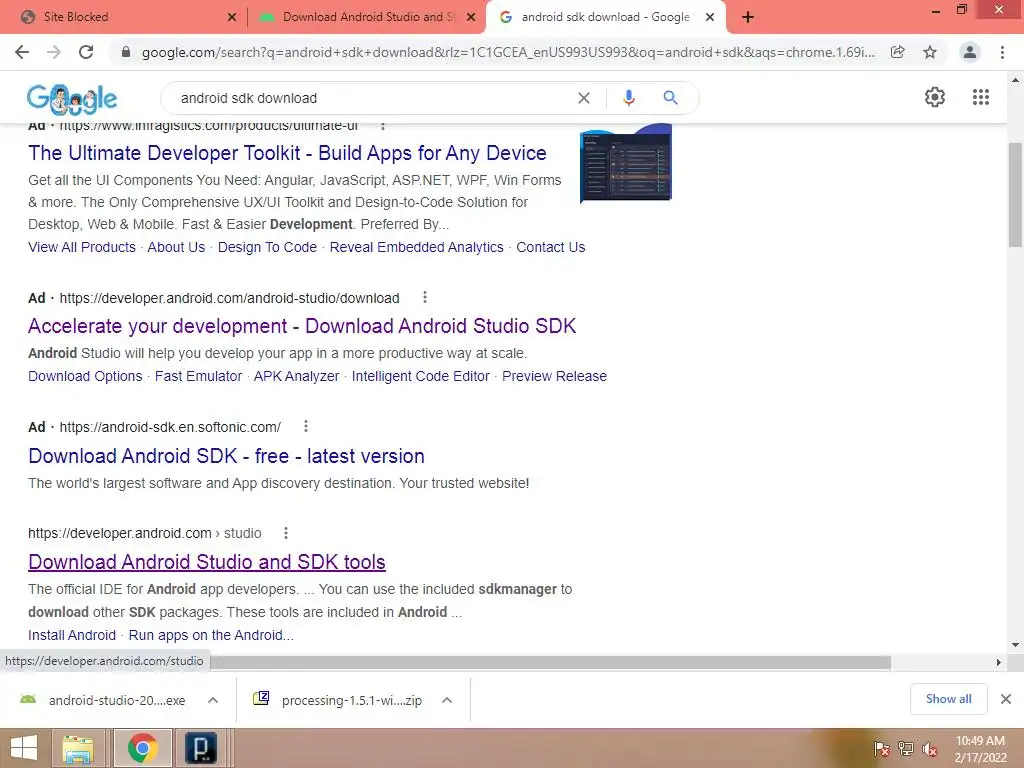
Task: Select the android sdk download Google tab
Action: pyautogui.click(x=605, y=17)
